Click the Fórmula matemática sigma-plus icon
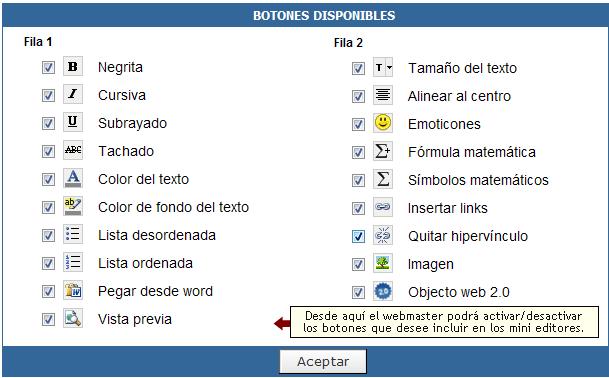This screenshot has width=609, height=378. point(383,151)
